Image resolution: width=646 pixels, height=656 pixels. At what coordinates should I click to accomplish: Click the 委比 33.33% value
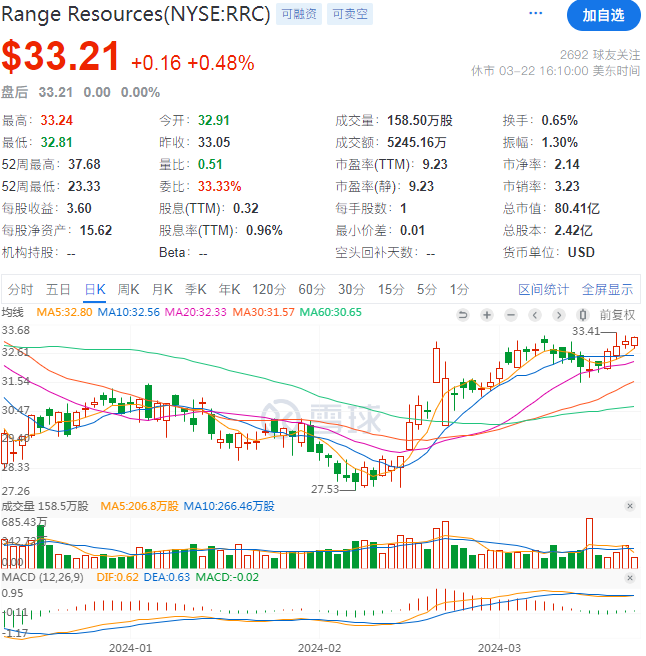pyautogui.click(x=220, y=186)
